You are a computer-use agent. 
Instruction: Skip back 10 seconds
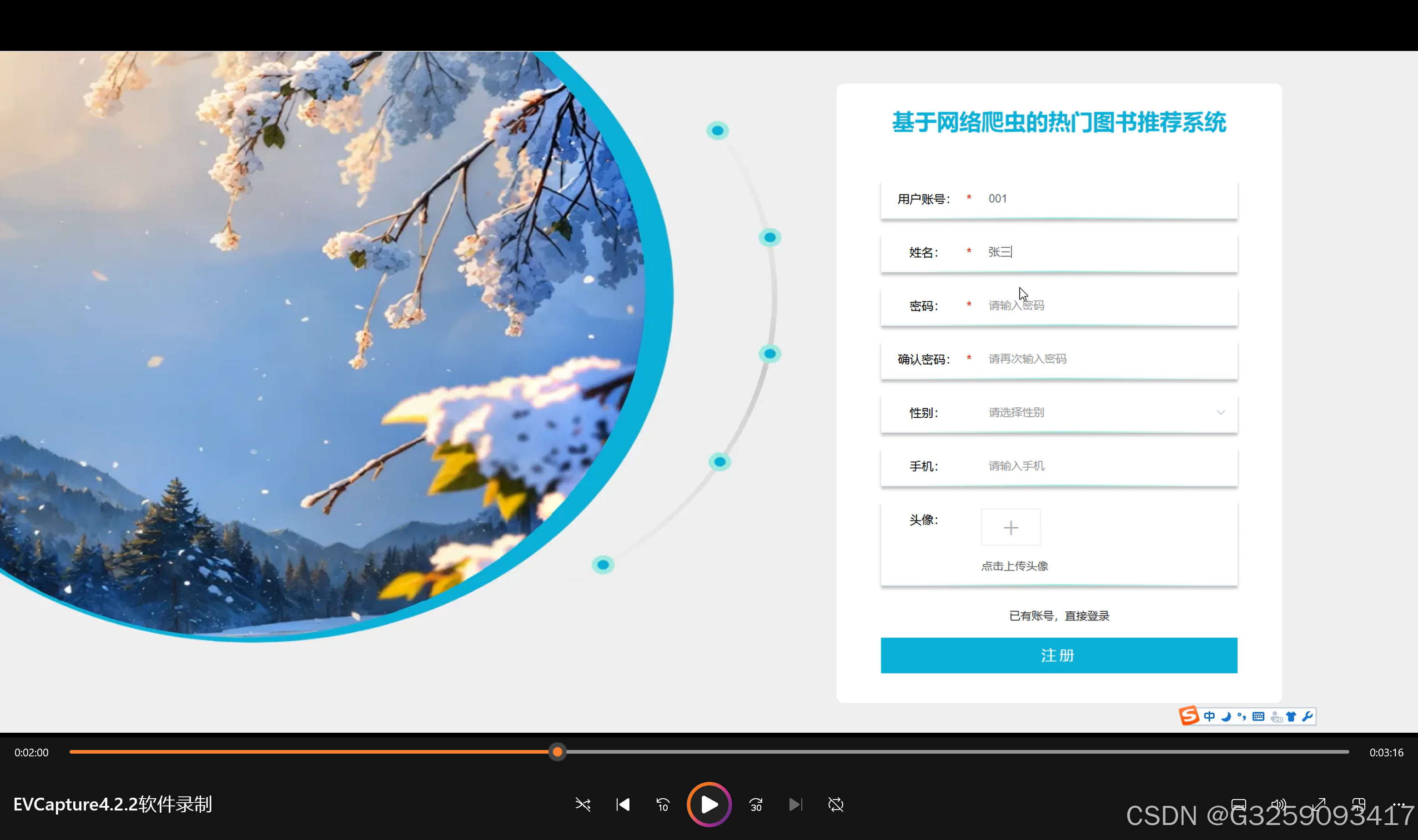tap(663, 805)
